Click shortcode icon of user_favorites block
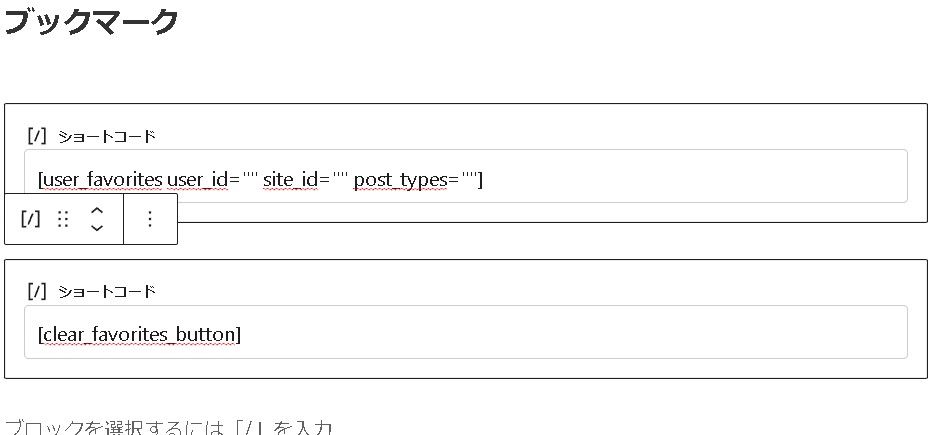932x435 pixels. tap(38, 136)
